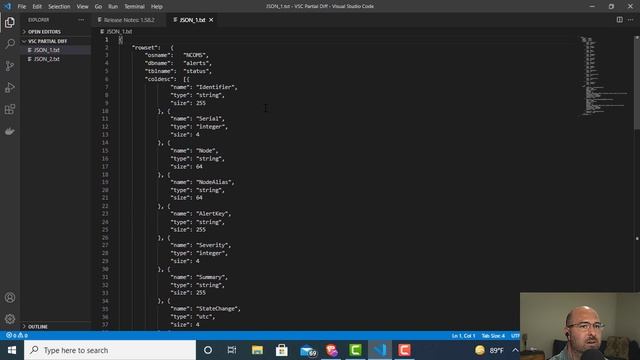Open the red Camtasia recorder taskbar icon
This screenshot has height=360, width=640.
point(404,350)
